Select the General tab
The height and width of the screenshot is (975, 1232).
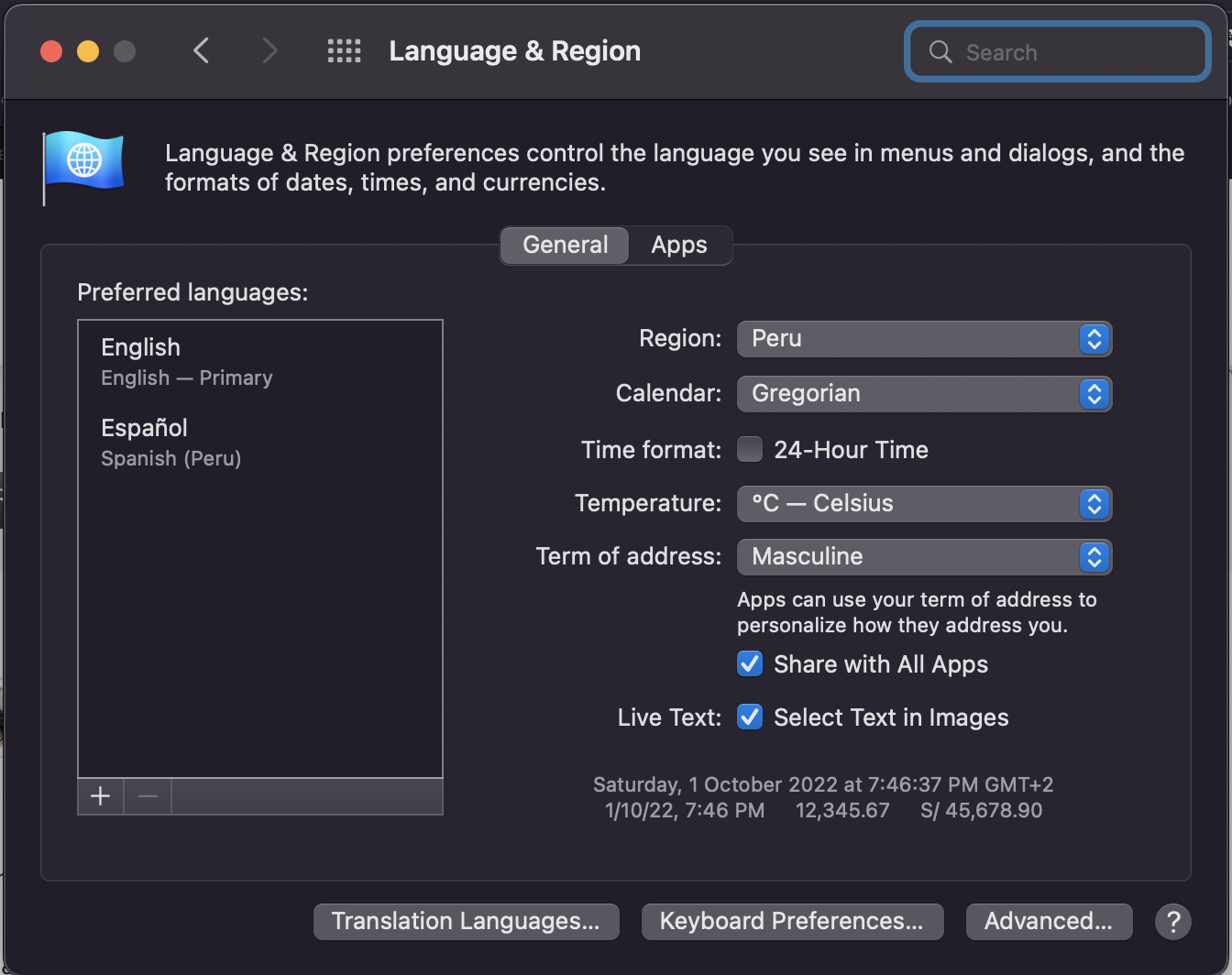pos(565,246)
